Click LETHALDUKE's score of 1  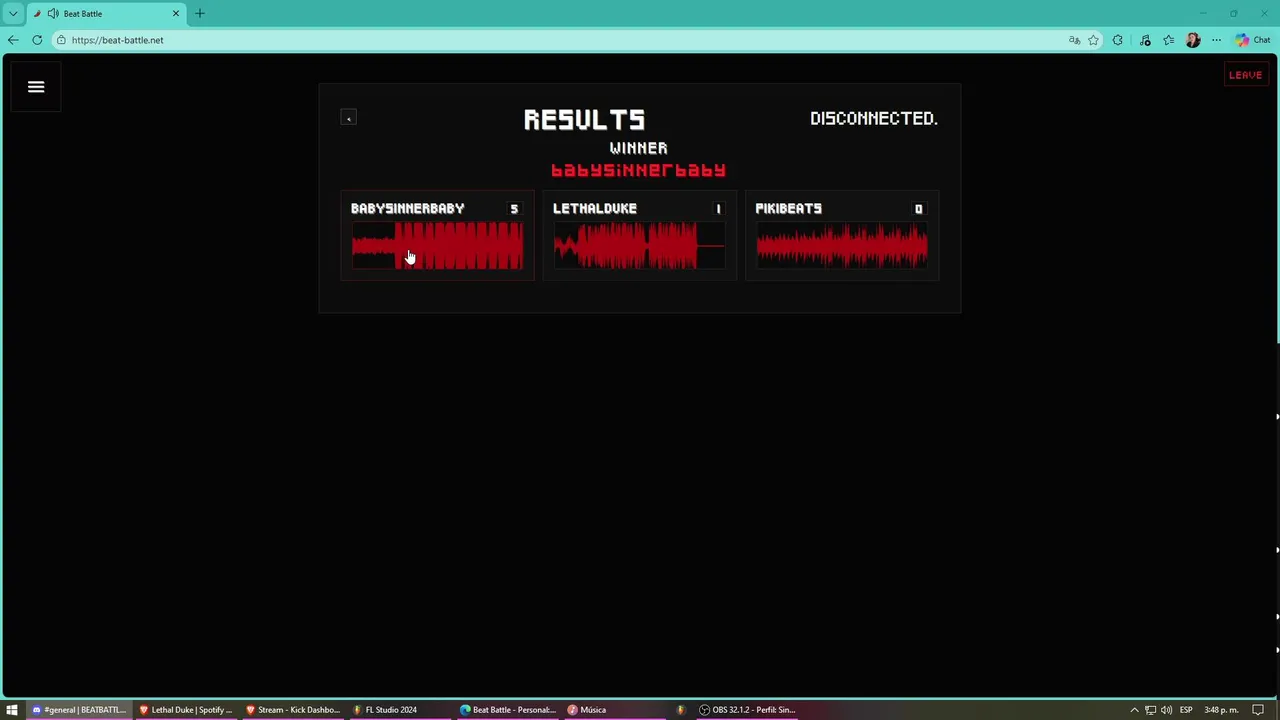coord(718,208)
